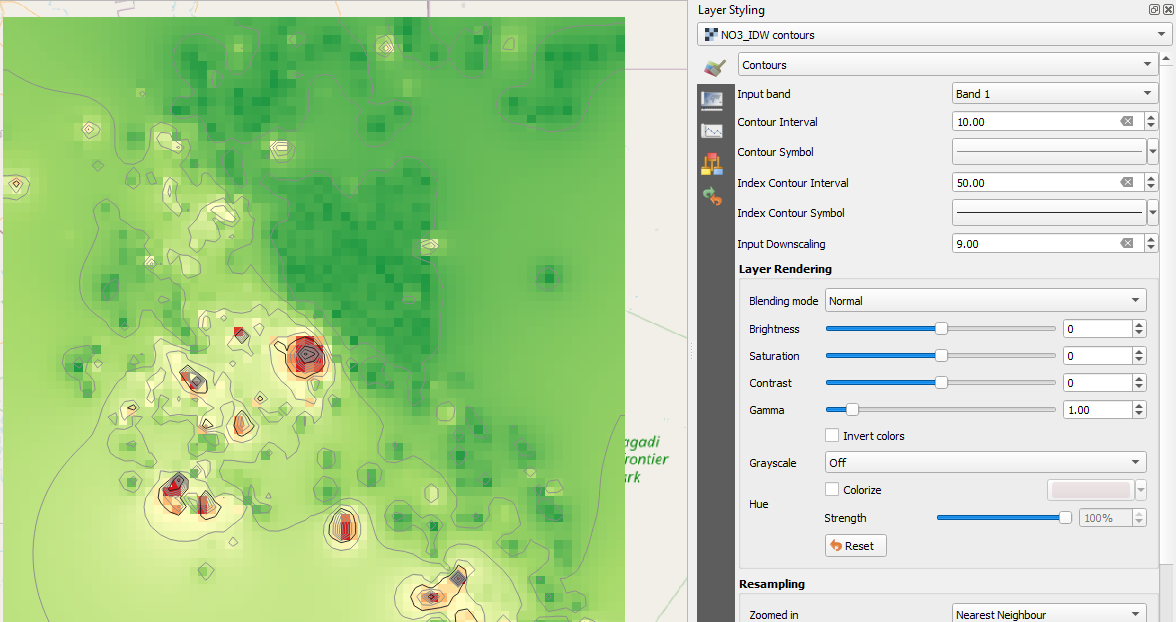The height and width of the screenshot is (622, 1176).
Task: Click the Saturation slider handle
Action: [941, 355]
